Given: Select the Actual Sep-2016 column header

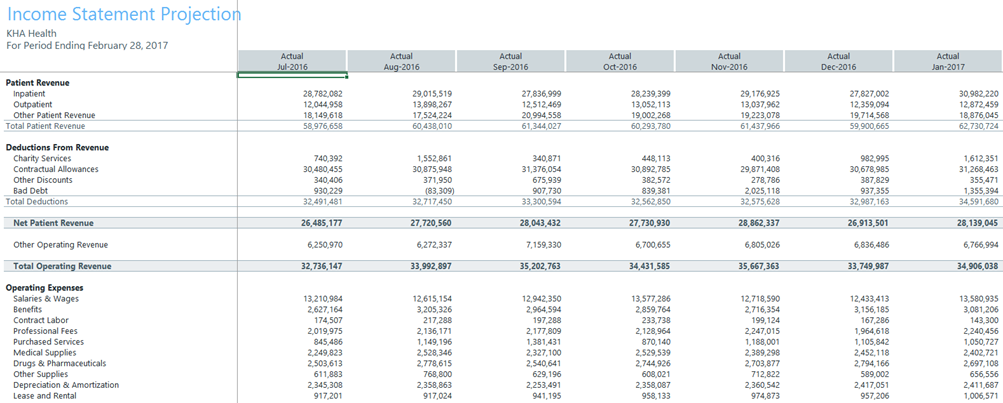Looking at the screenshot, I should tap(510, 61).
